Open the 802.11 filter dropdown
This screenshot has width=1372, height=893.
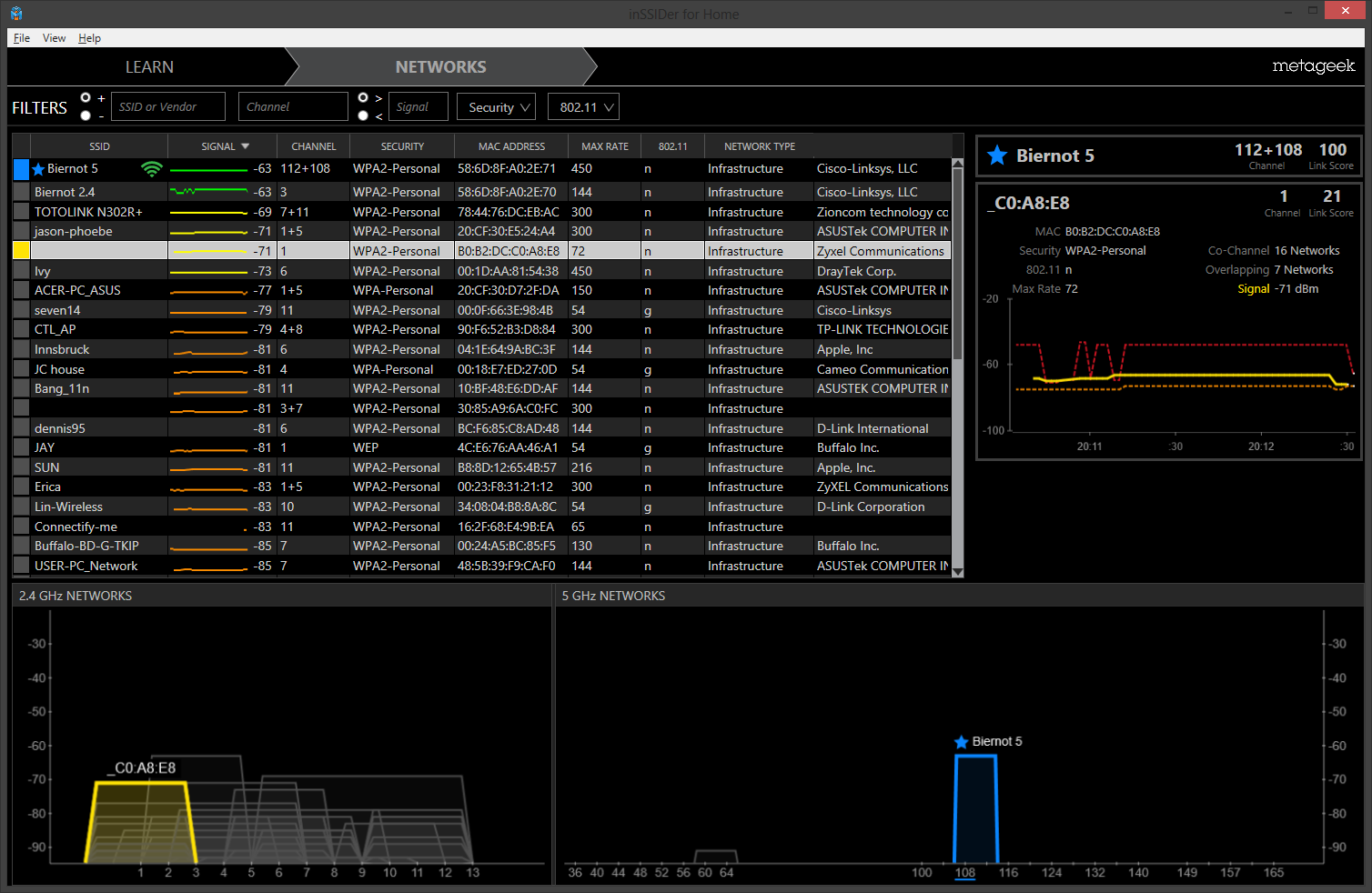[583, 107]
